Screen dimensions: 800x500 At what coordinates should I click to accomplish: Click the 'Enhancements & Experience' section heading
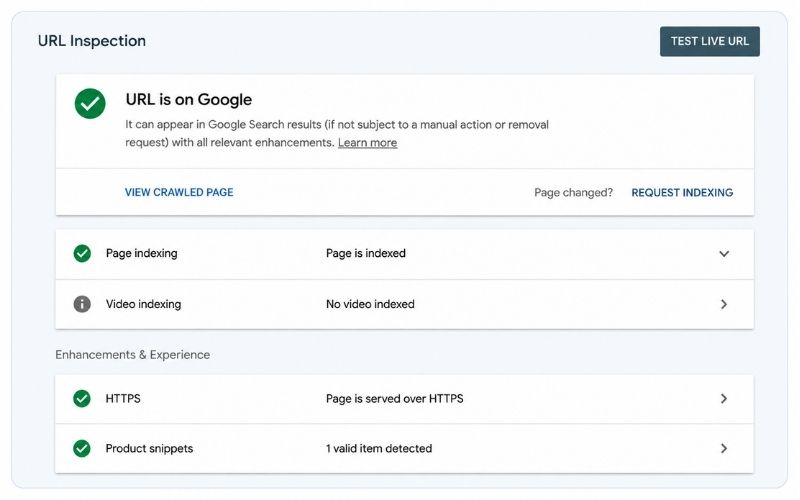pos(133,355)
